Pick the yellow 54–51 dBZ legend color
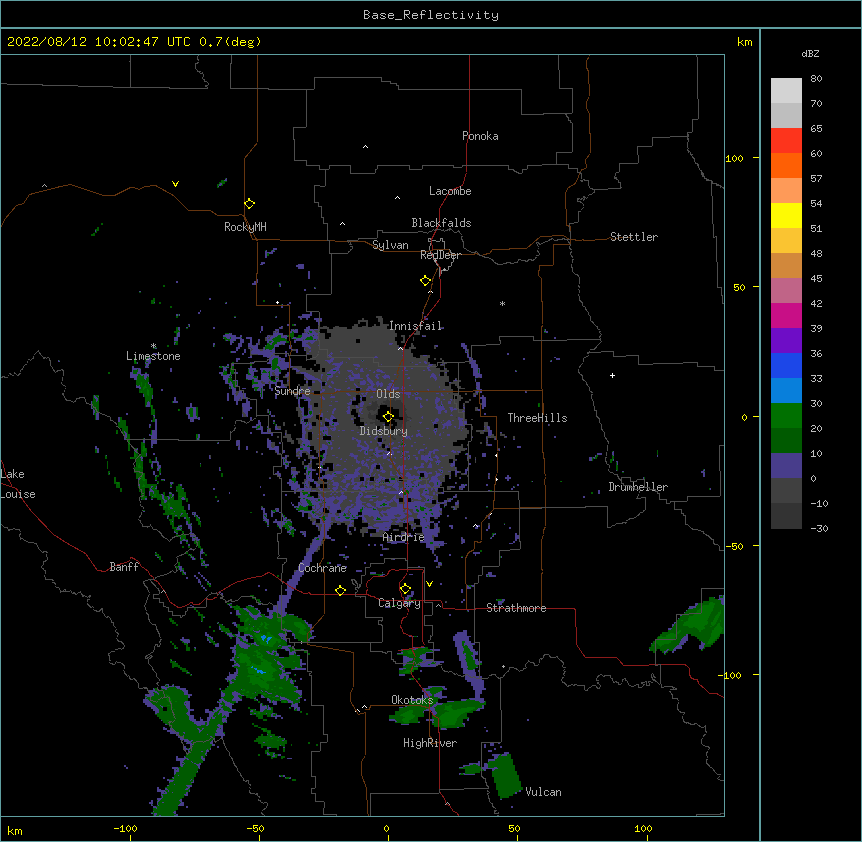862x842 pixels. [786, 215]
